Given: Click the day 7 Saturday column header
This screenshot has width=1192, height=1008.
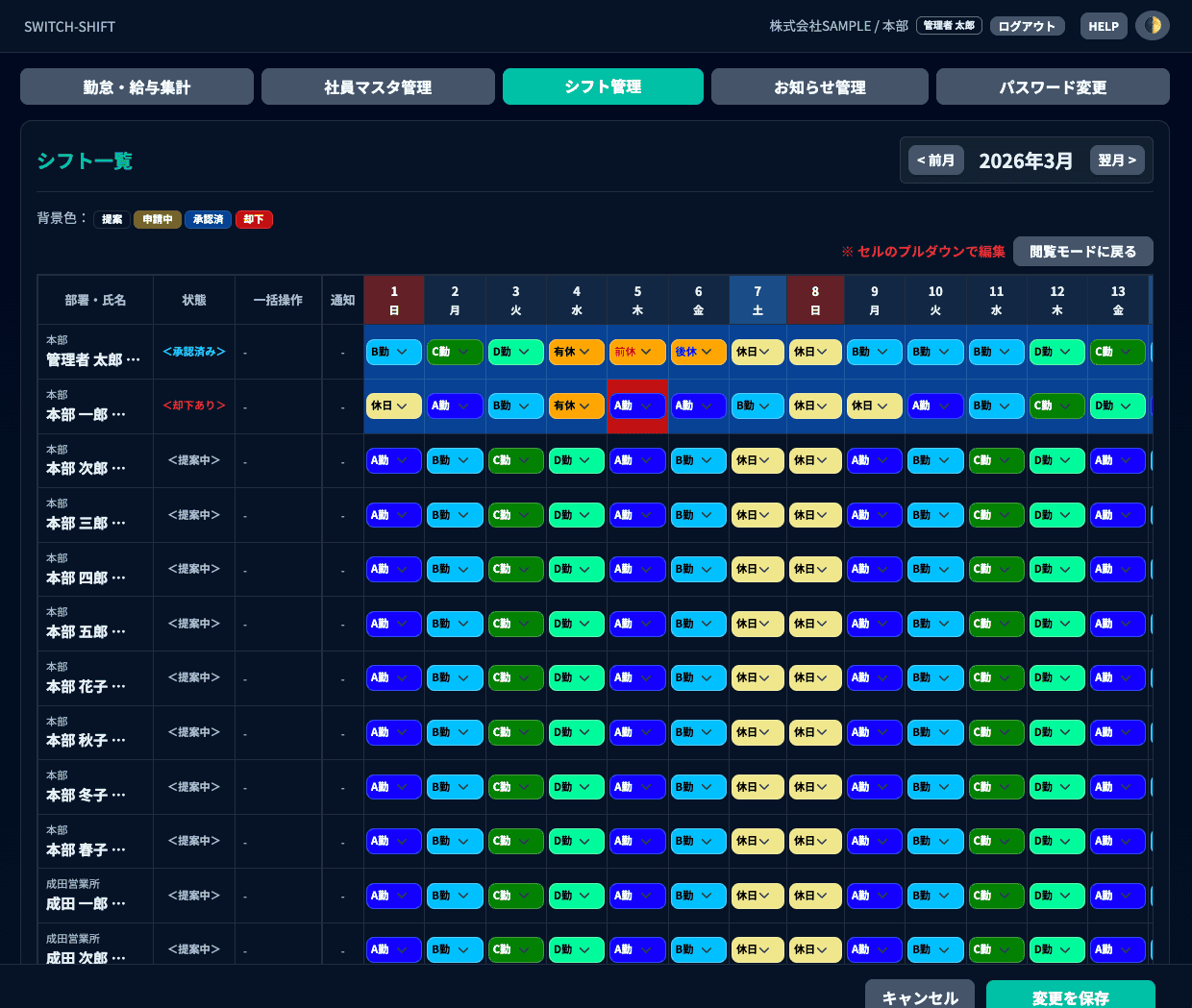Looking at the screenshot, I should [x=757, y=300].
